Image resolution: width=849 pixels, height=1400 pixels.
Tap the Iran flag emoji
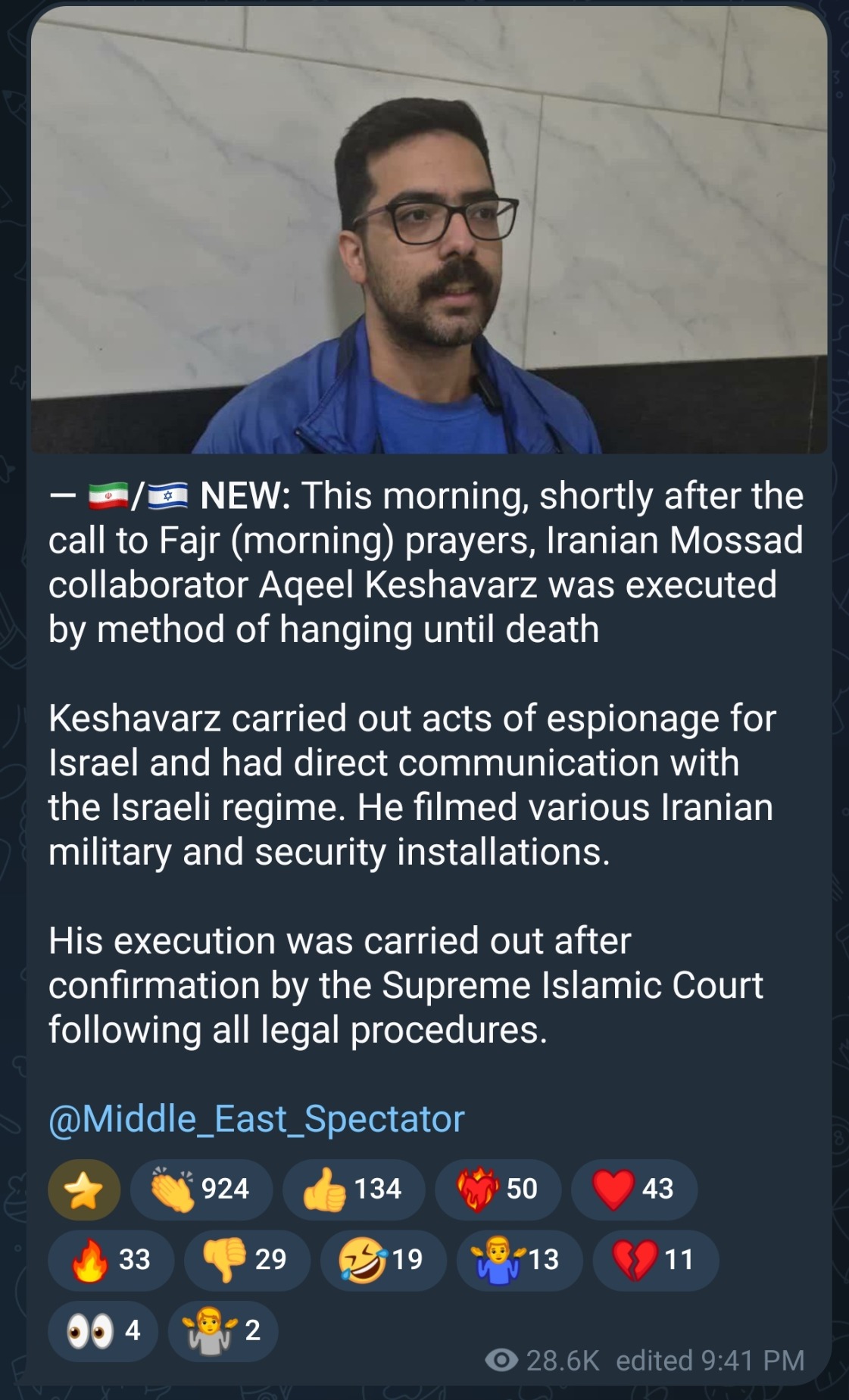click(109, 496)
